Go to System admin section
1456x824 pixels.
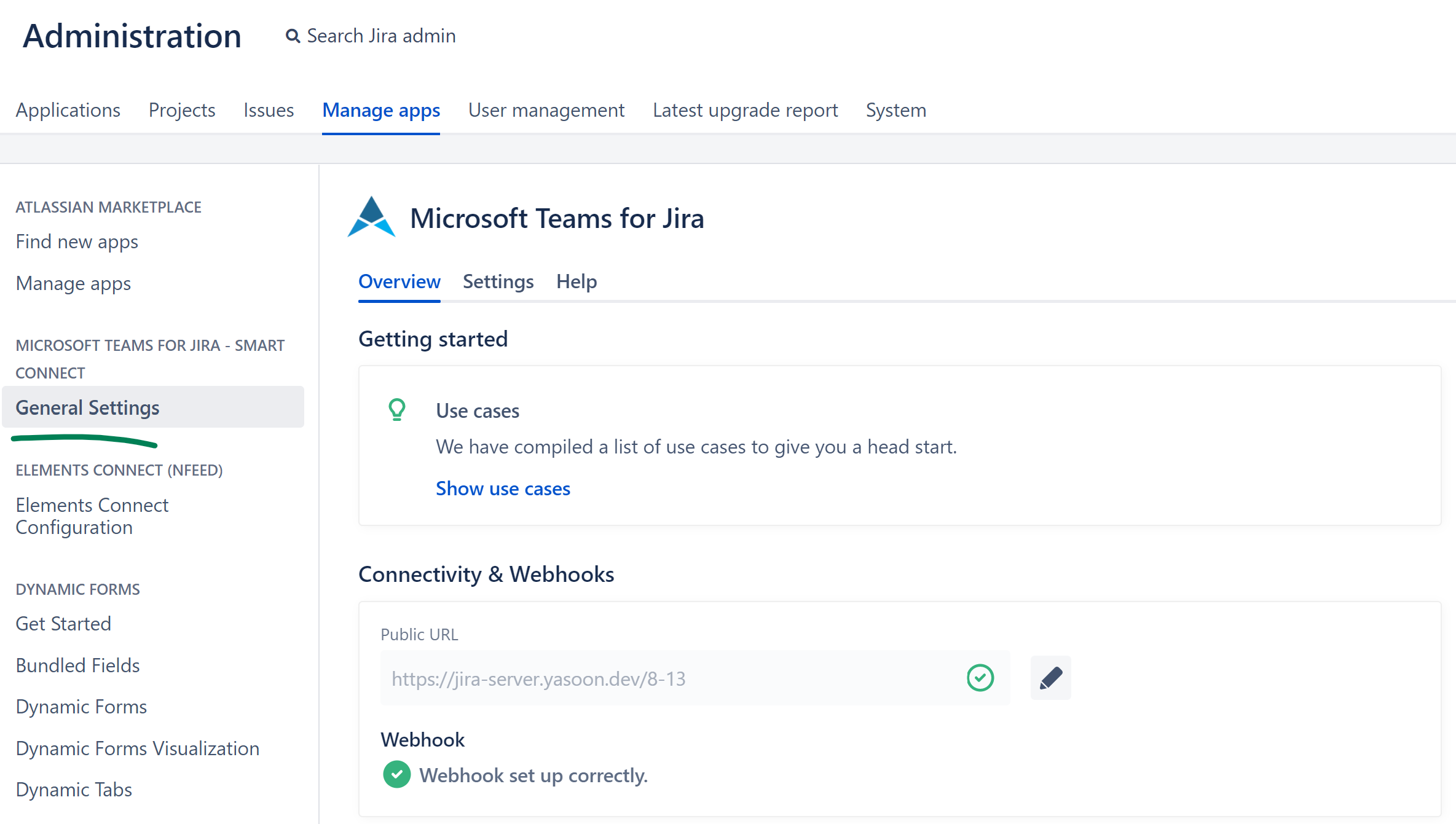point(895,110)
